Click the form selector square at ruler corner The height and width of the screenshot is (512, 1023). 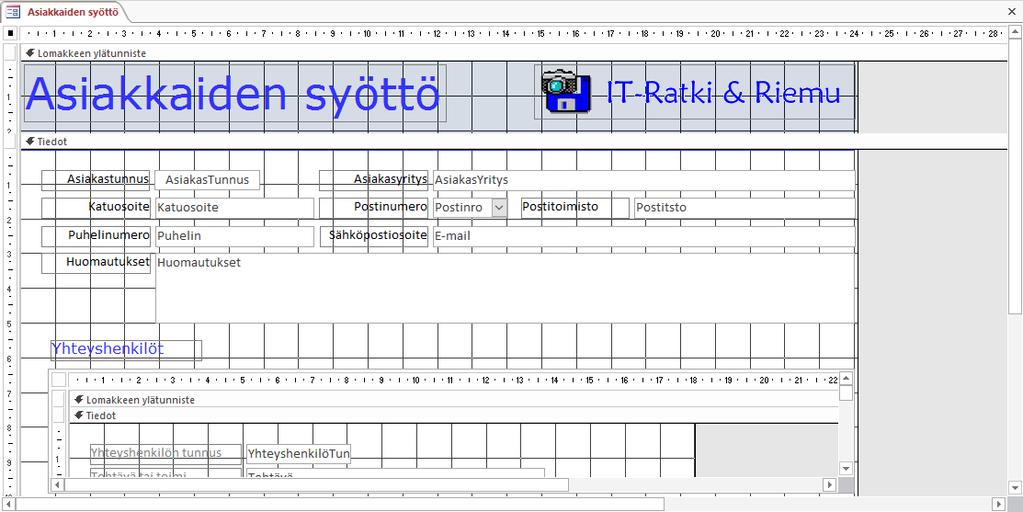tap(10, 33)
